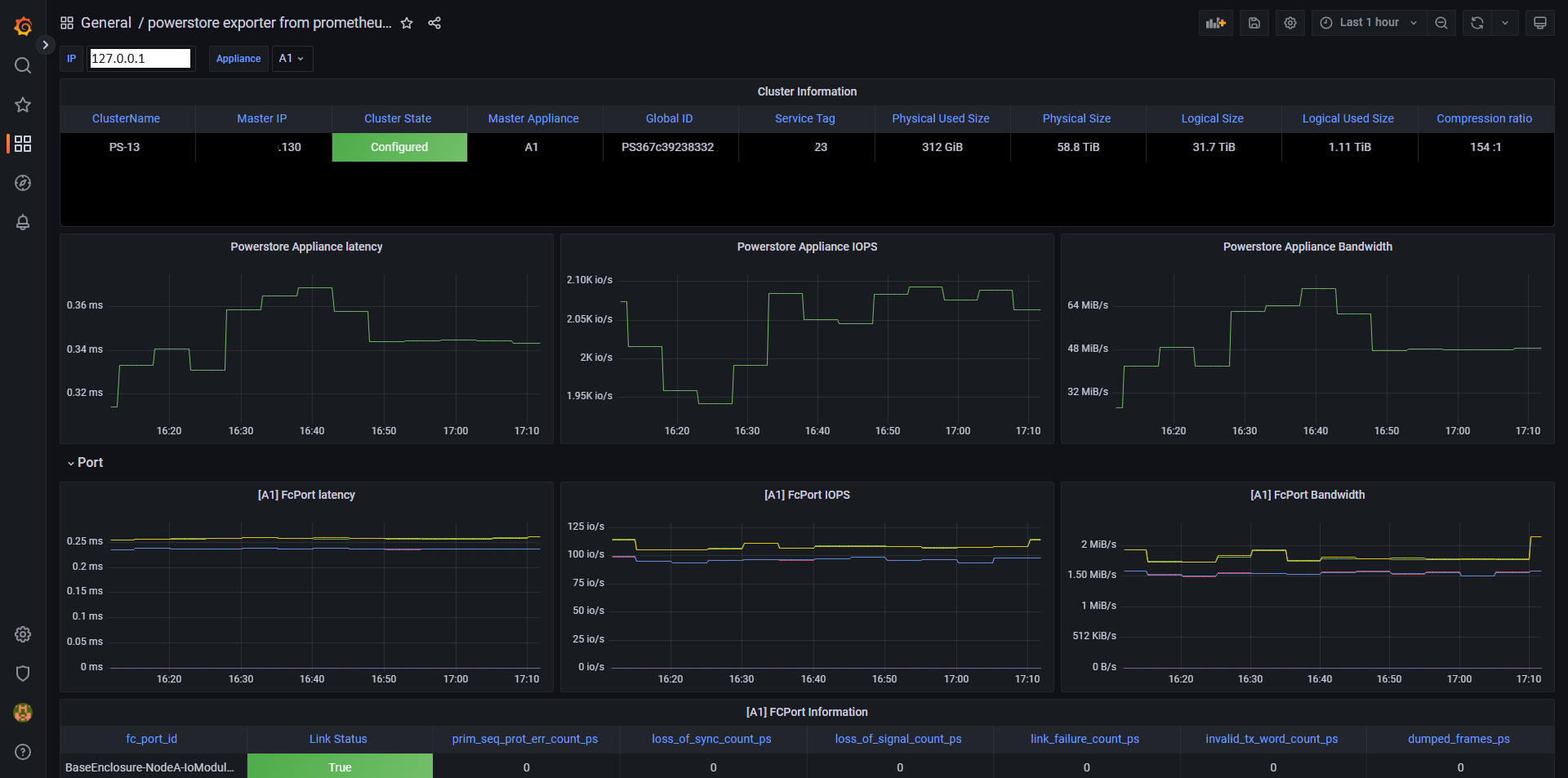Open Powerstore Appliance Bandwidth panel menu
1568x778 pixels.
click(1307, 247)
